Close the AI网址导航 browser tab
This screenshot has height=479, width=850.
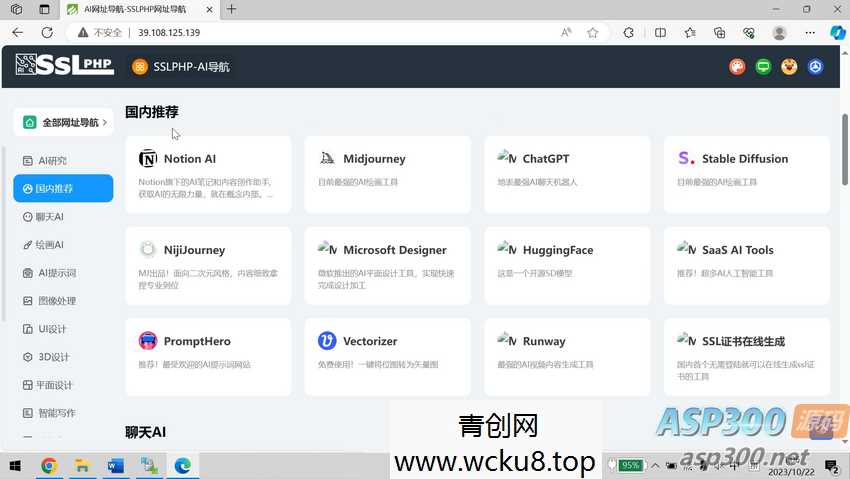click(210, 9)
